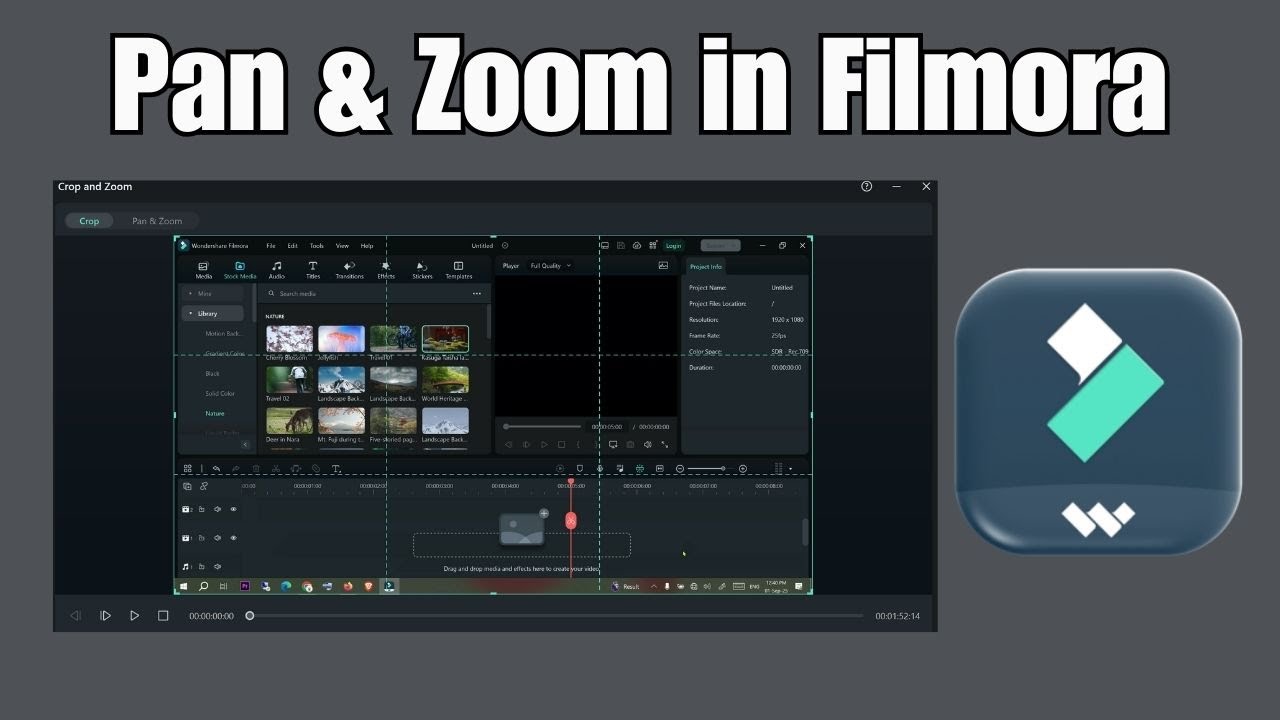Select the Black category
This screenshot has width=1280, height=720.
click(x=213, y=374)
